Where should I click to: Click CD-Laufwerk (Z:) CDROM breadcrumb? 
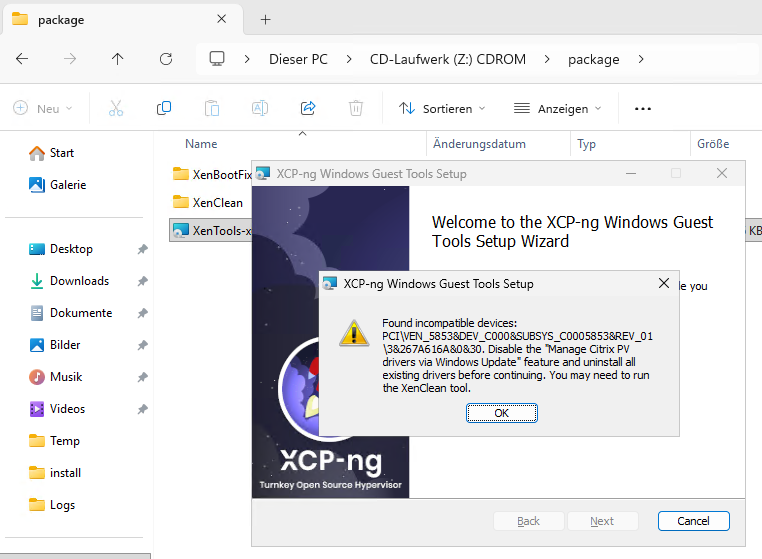pyautogui.click(x=448, y=59)
